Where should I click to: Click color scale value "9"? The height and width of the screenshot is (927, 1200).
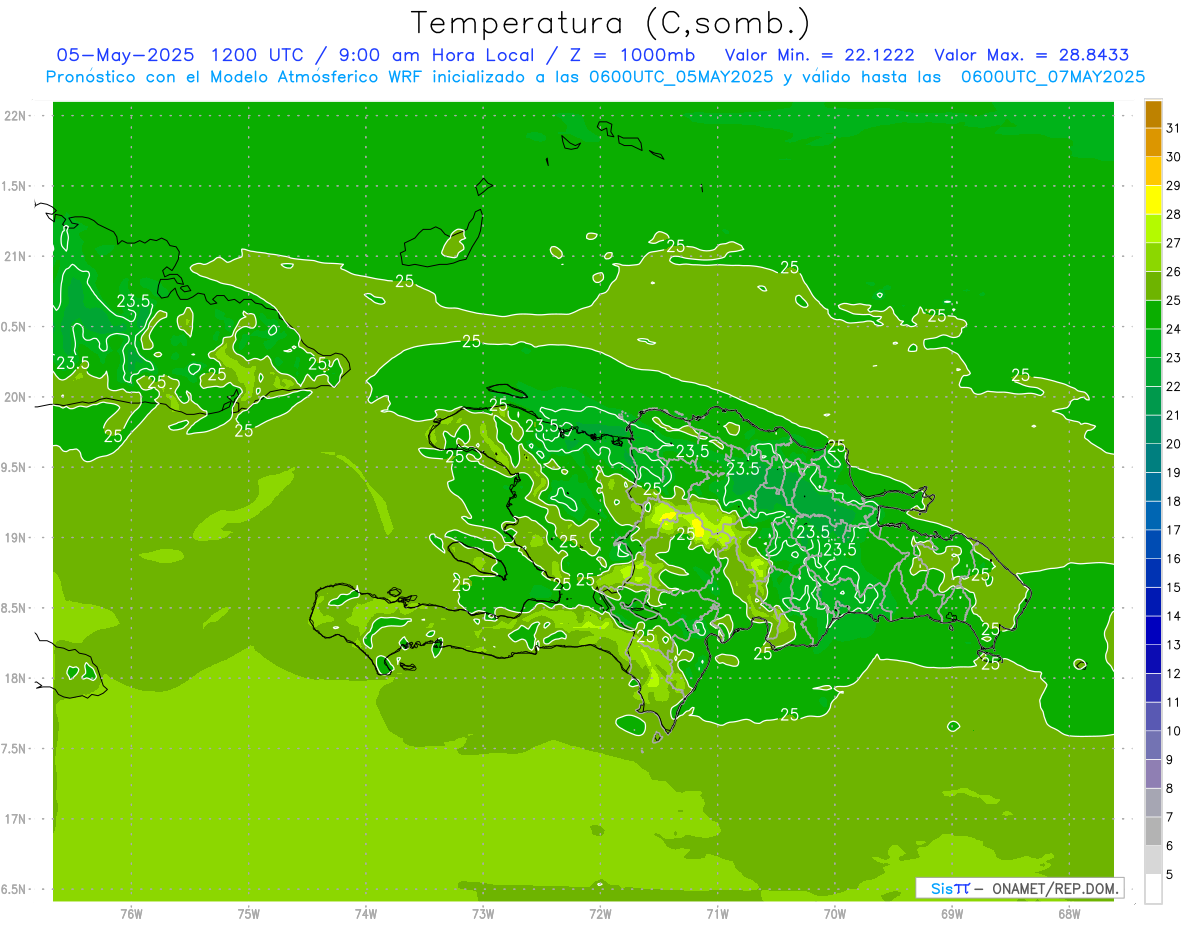[x=1170, y=760]
